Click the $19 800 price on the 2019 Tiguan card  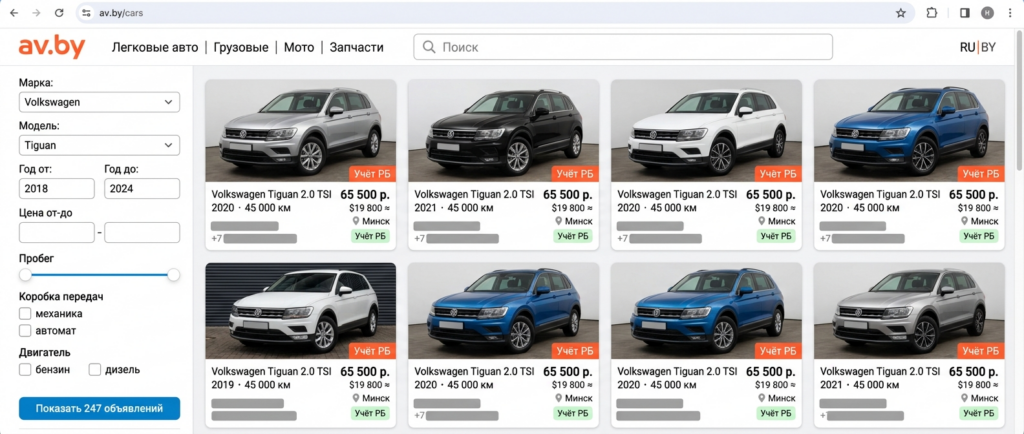click(369, 385)
